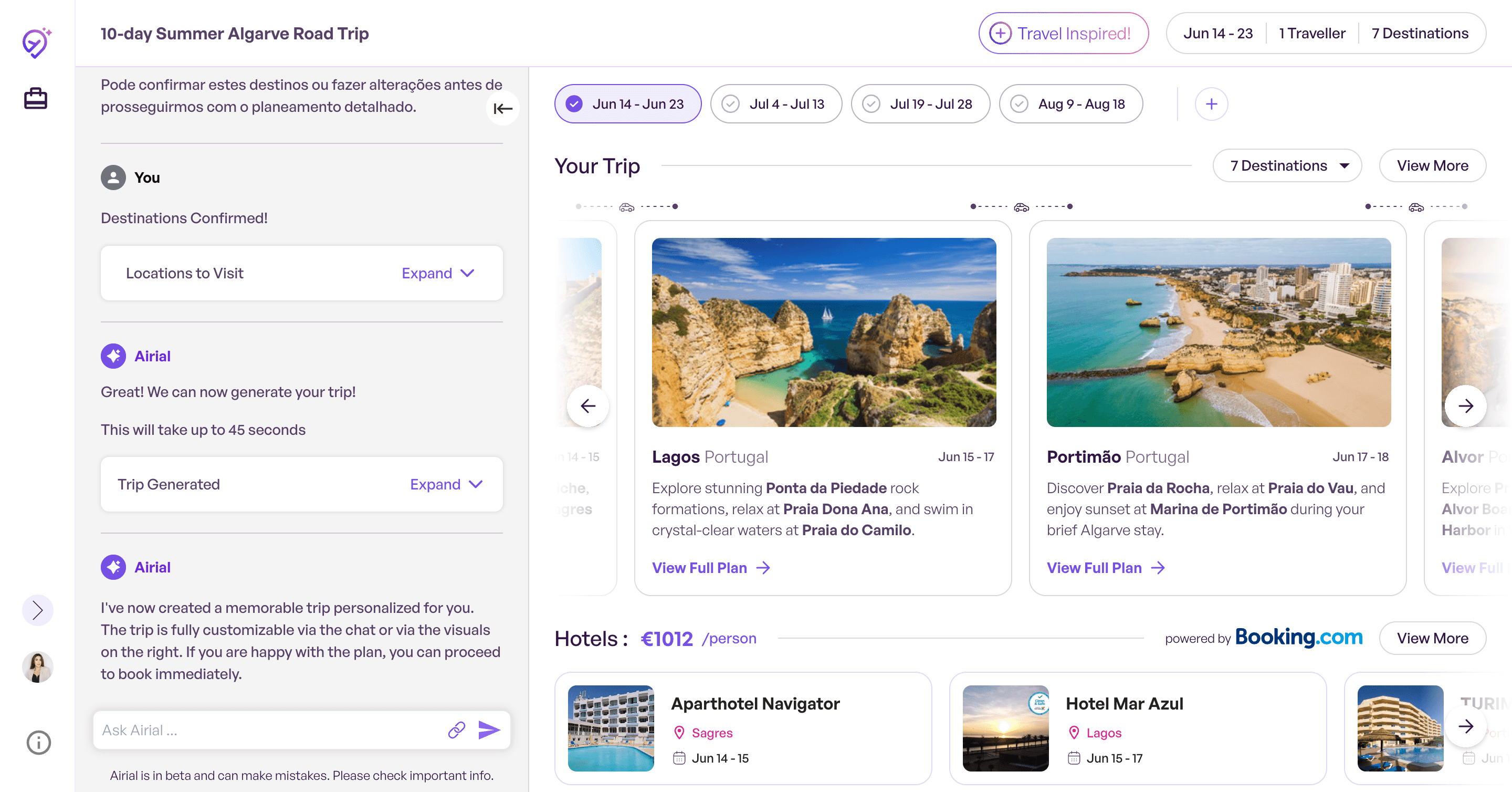Open the 7 Destinations dropdown
The height and width of the screenshot is (792, 1512).
(x=1287, y=165)
